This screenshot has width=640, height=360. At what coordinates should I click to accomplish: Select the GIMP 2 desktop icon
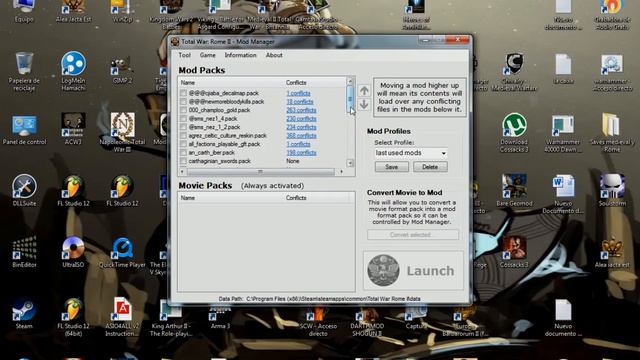122,70
